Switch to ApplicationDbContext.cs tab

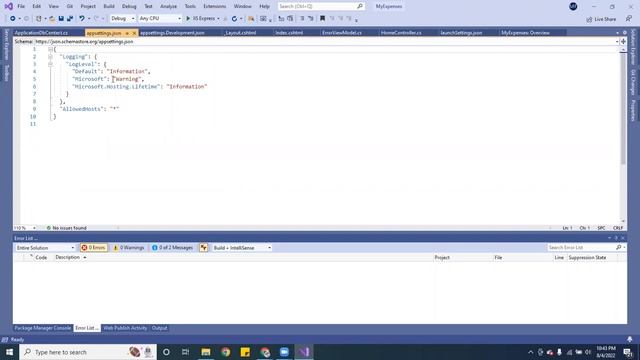[41, 33]
